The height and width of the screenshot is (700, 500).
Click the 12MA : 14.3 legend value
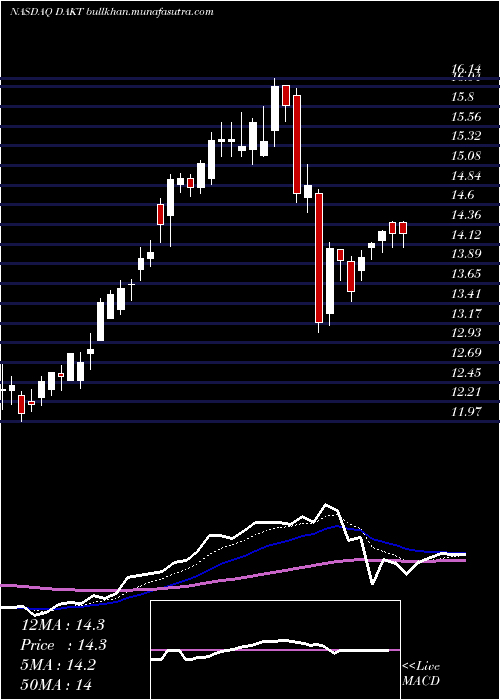62,625
